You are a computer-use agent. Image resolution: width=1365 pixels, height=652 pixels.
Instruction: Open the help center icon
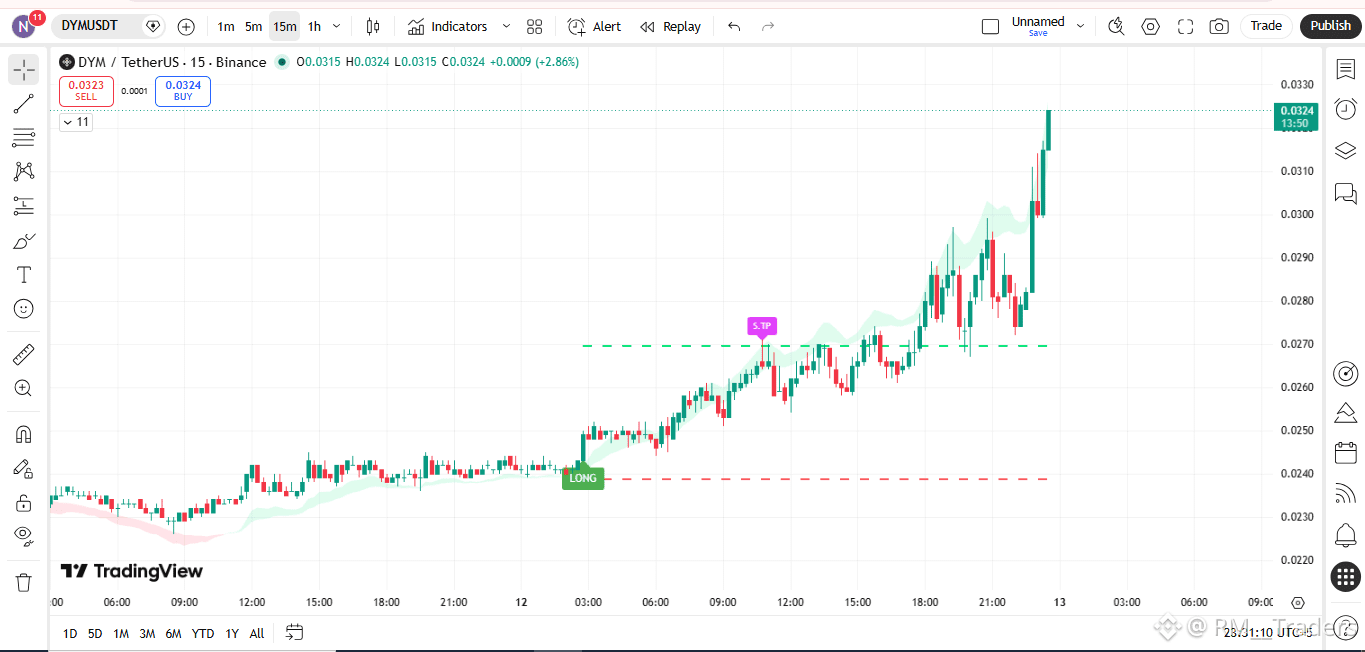1345,627
